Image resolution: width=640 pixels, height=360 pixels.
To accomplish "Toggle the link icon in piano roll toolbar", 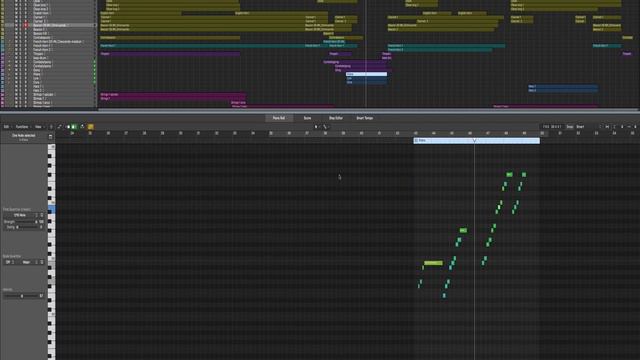I will tap(82, 127).
